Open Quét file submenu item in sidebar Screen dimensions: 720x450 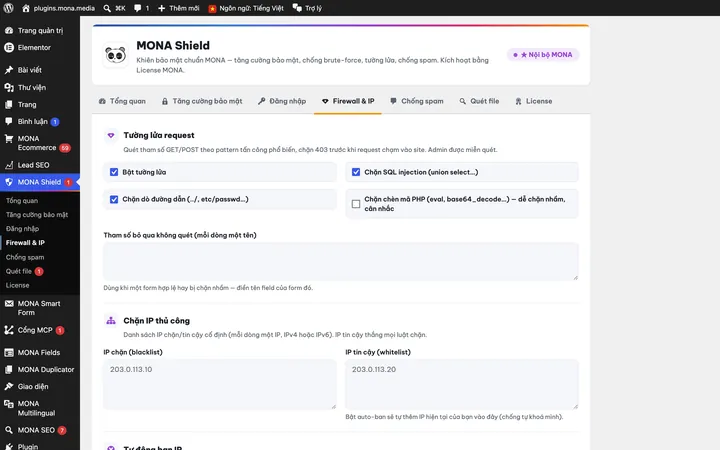[x=24, y=271]
